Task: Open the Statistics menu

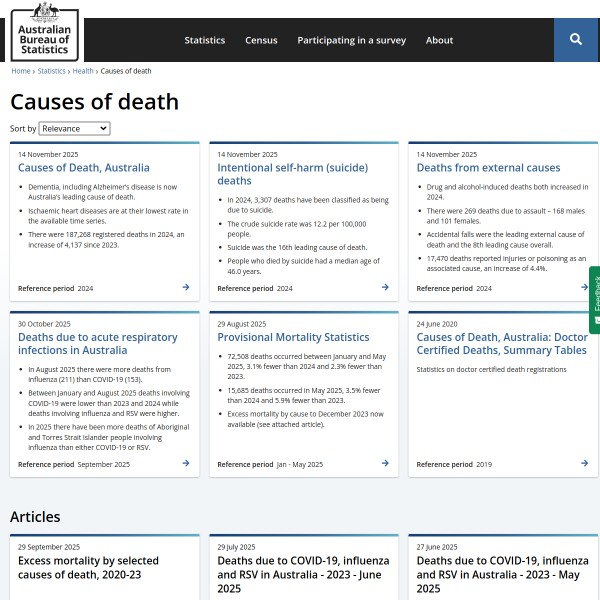Action: click(204, 40)
